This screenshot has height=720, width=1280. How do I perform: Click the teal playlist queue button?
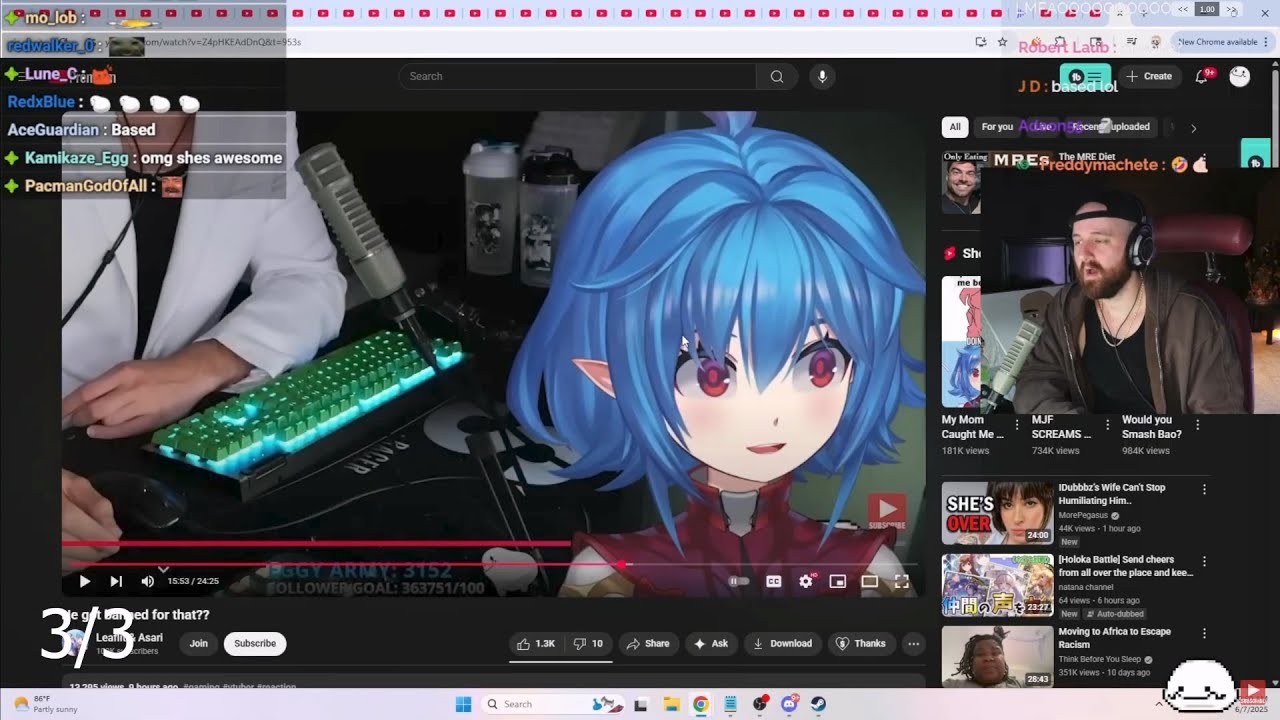(1085, 76)
